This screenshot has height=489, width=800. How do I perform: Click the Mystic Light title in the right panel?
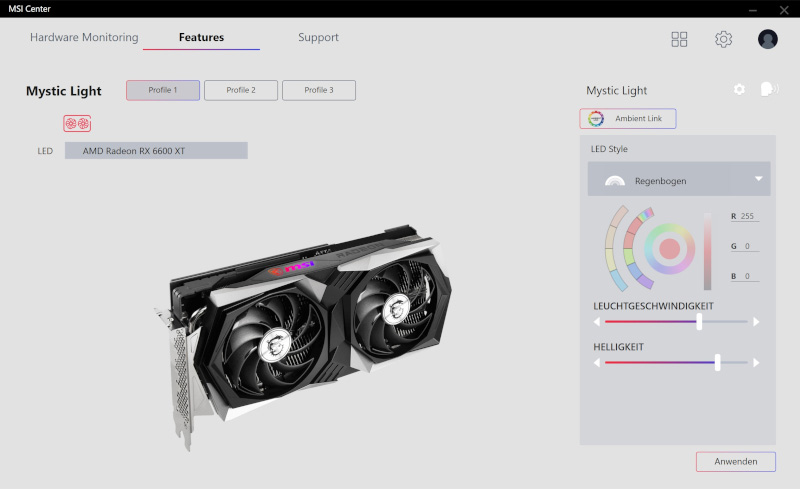click(x=616, y=90)
